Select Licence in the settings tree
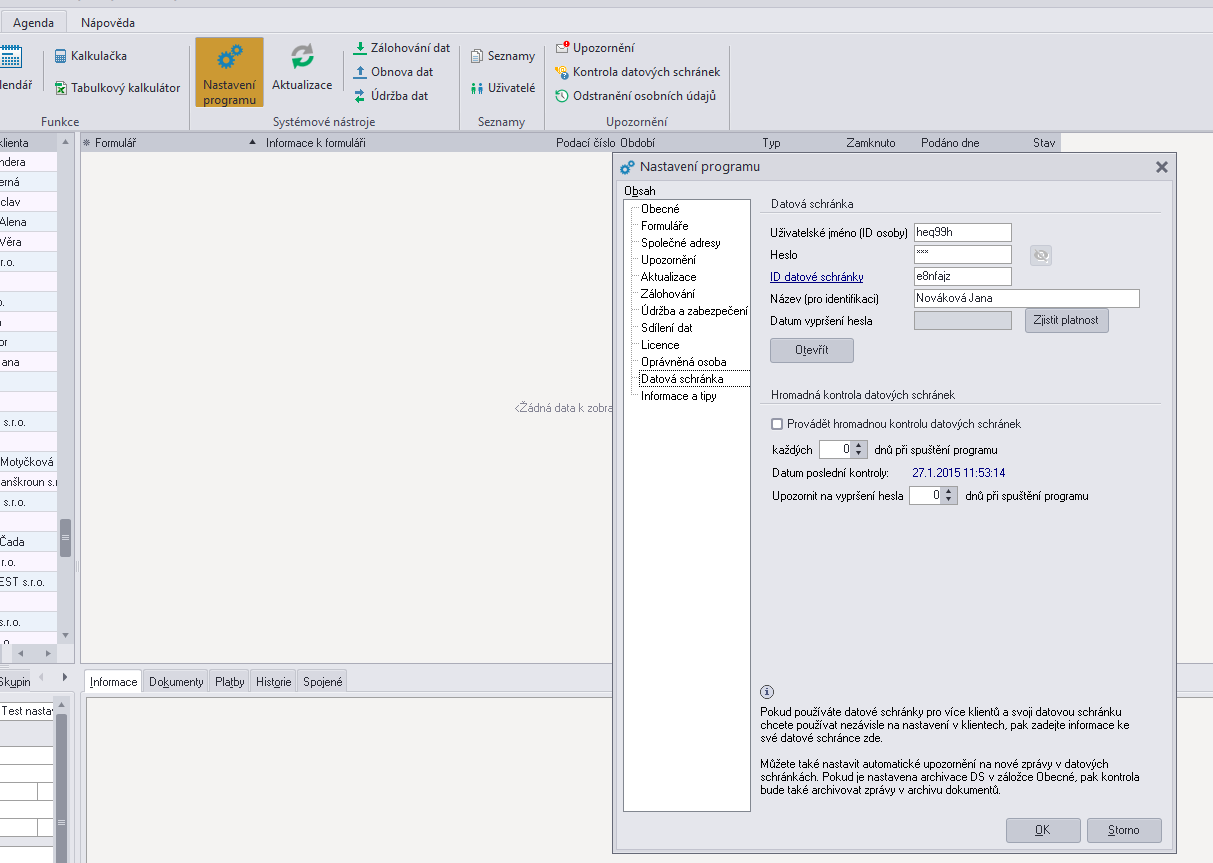 pos(660,345)
